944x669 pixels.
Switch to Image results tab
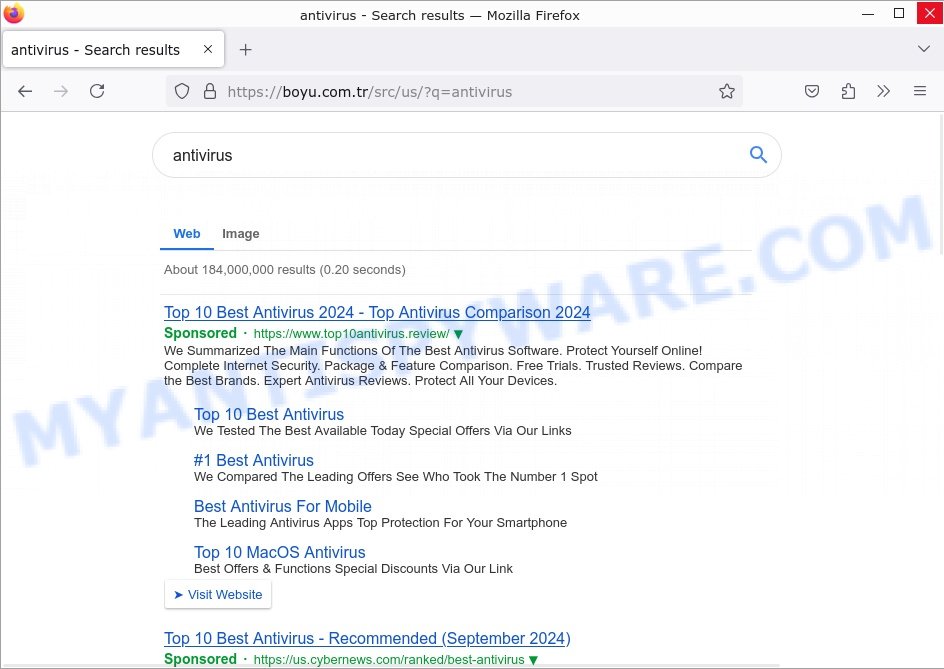point(241,234)
